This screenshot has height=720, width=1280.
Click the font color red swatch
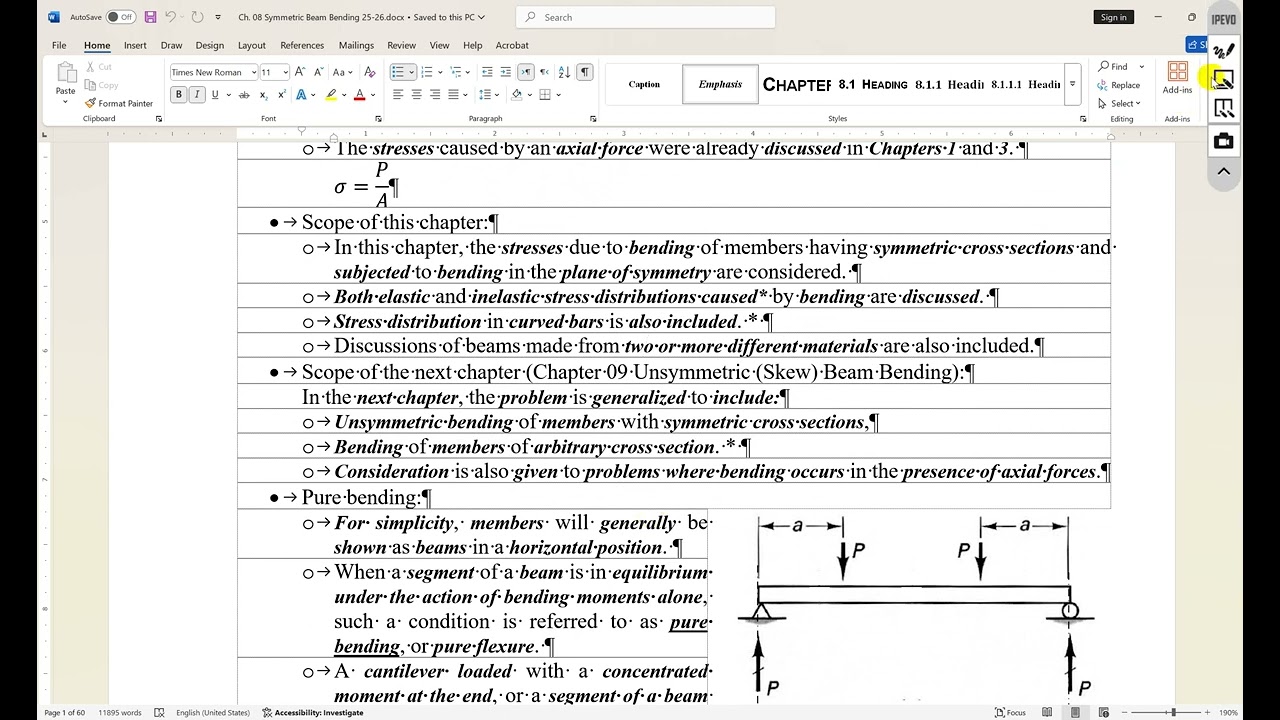[359, 95]
